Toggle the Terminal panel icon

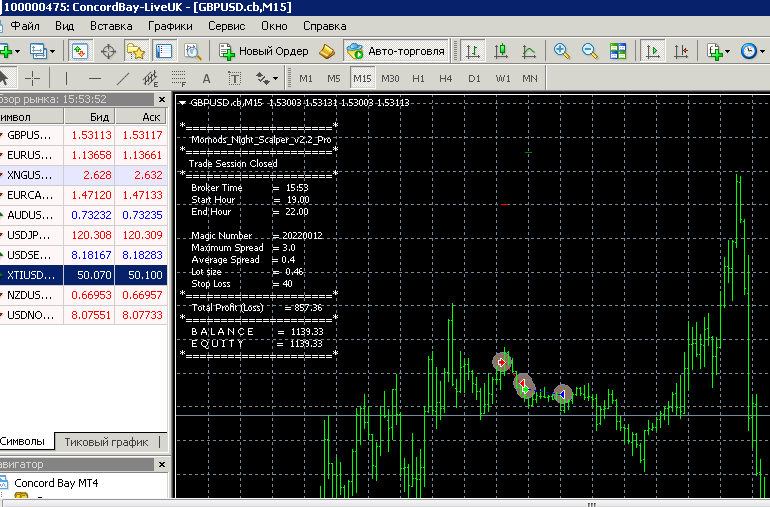164,51
